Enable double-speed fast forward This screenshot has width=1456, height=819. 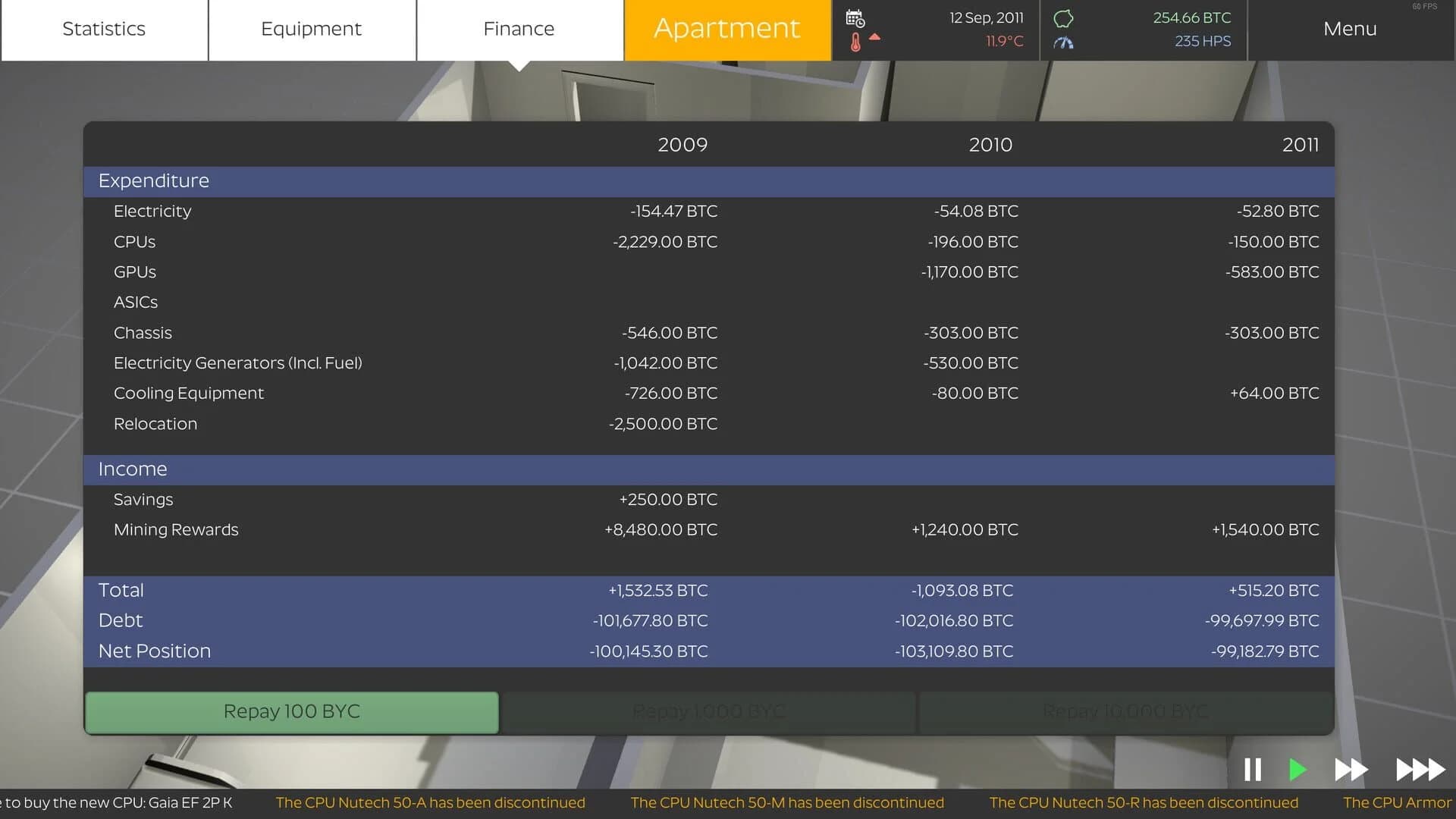pyautogui.click(x=1350, y=769)
